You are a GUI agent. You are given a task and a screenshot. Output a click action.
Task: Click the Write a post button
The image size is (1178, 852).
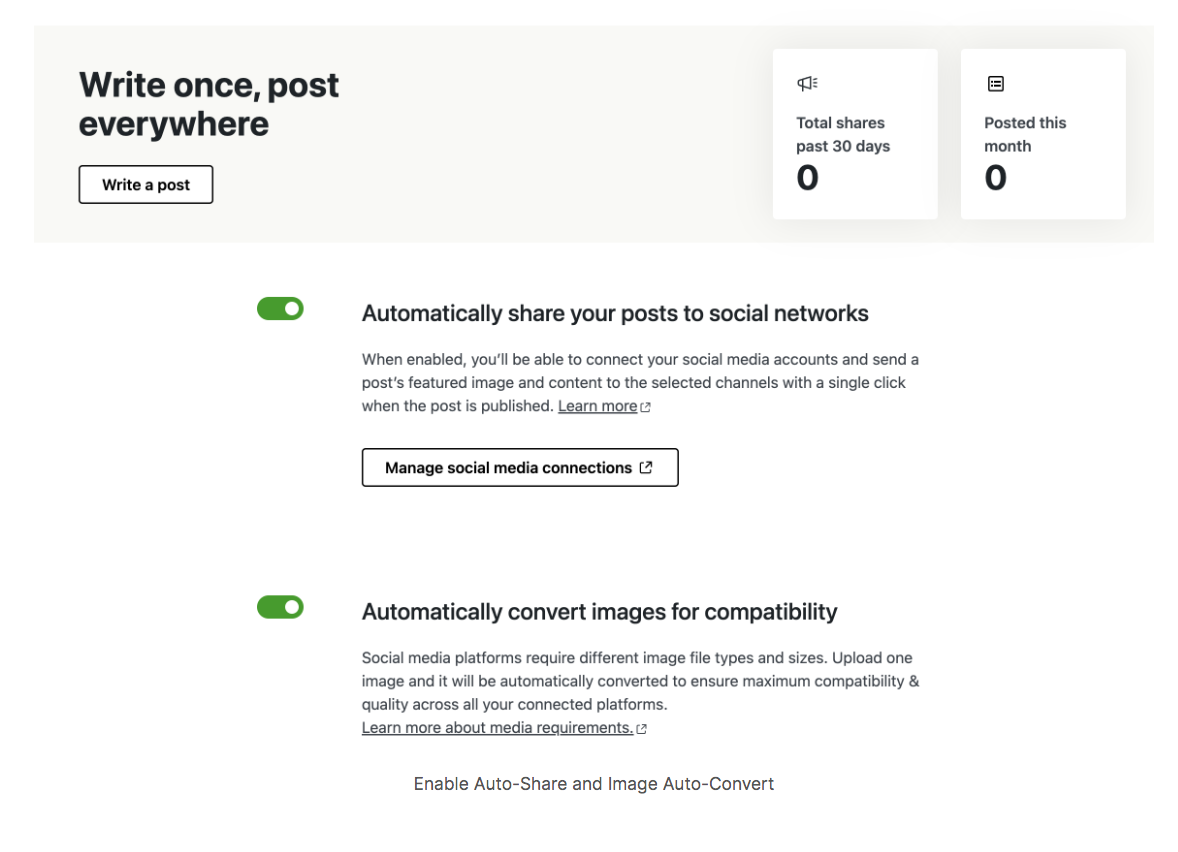[x=145, y=184]
